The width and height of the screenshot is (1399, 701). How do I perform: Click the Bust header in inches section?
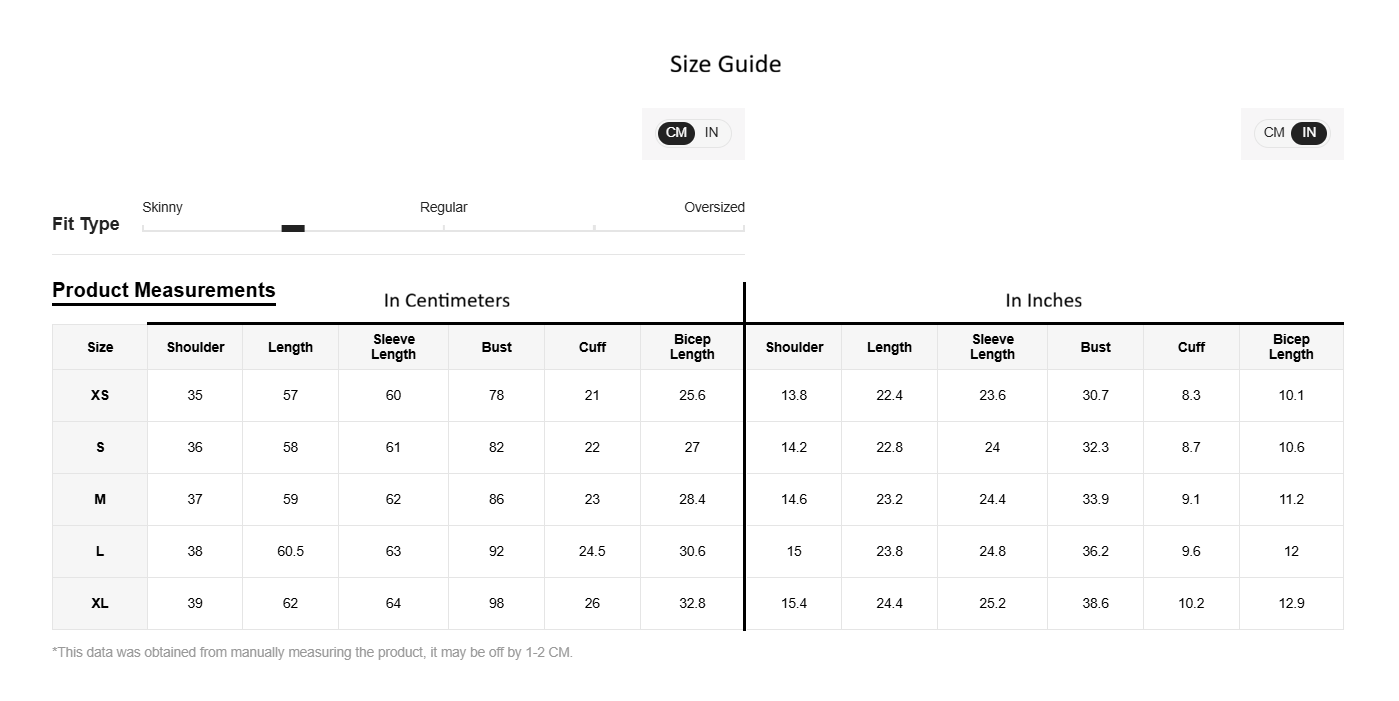pos(1095,347)
